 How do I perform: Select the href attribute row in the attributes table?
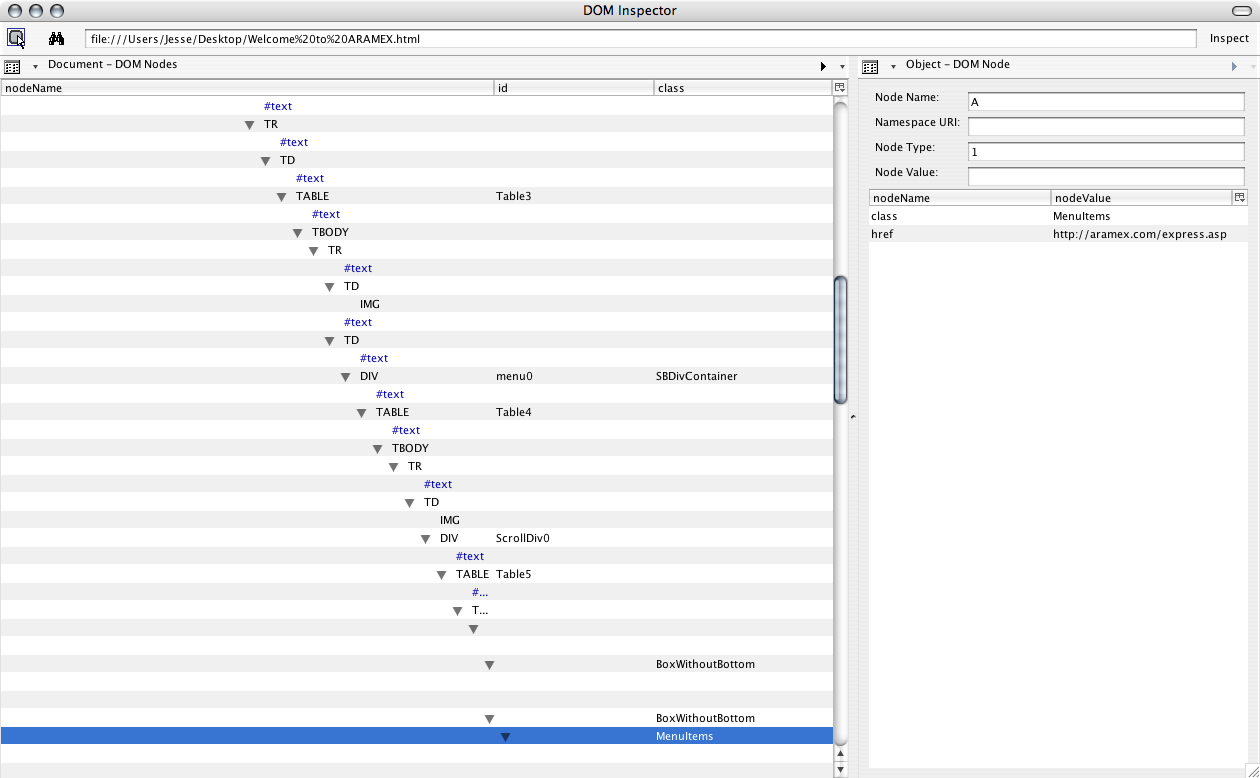(1058, 234)
